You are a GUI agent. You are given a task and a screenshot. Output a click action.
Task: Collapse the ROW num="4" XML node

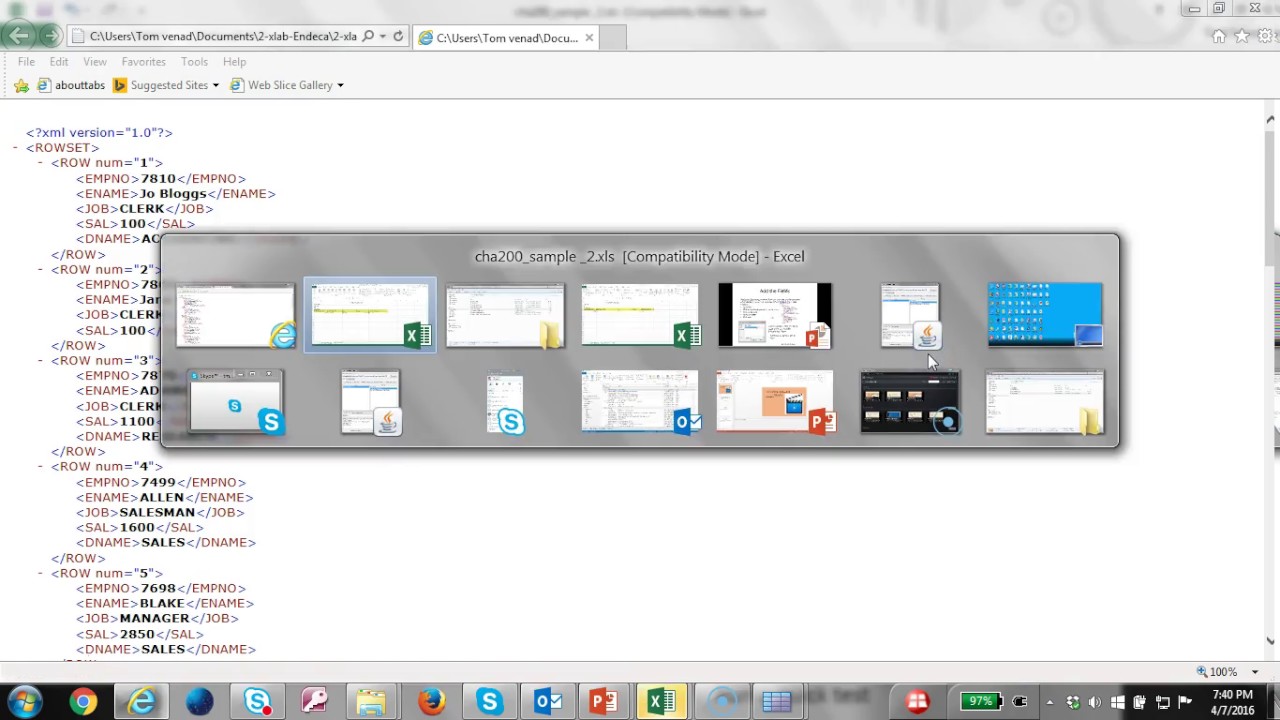point(41,467)
